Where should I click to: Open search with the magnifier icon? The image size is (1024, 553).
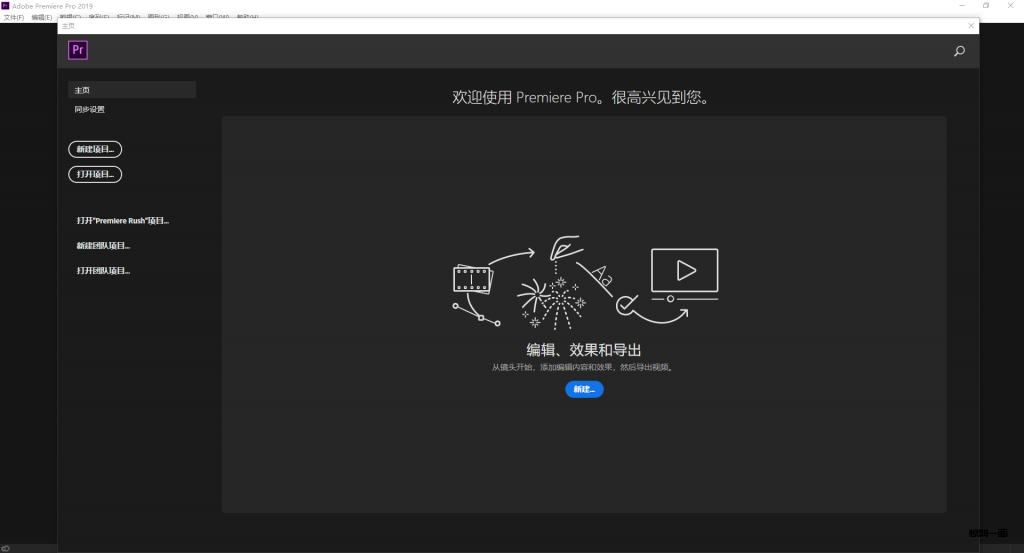click(x=959, y=51)
